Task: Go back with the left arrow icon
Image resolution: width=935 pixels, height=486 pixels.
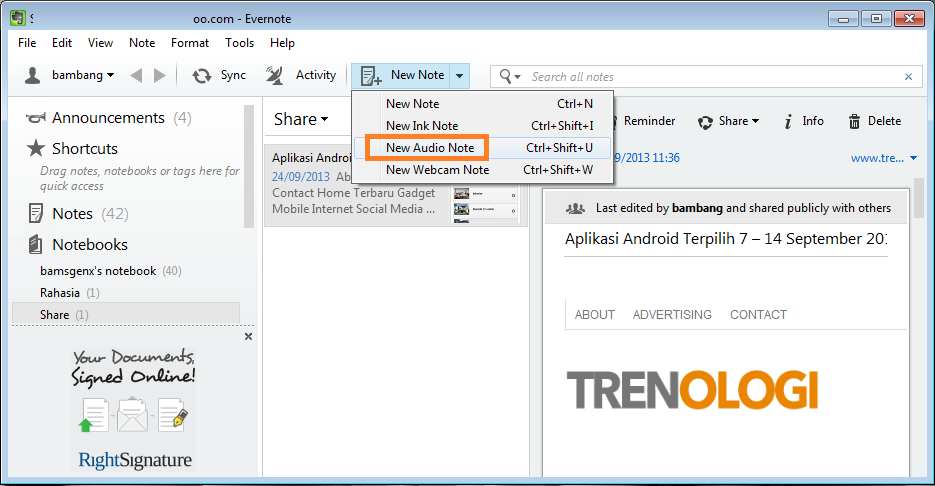Action: click(x=137, y=76)
